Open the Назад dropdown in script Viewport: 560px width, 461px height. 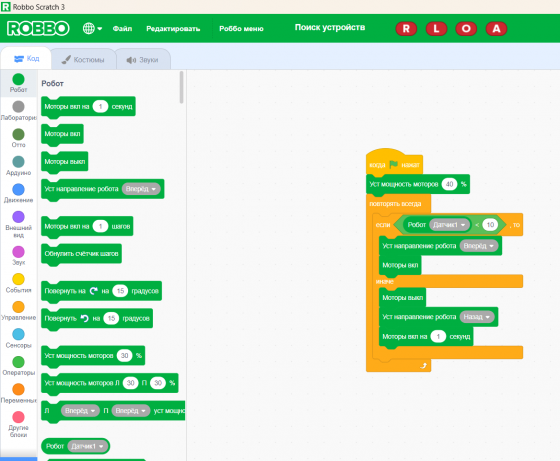coord(477,317)
